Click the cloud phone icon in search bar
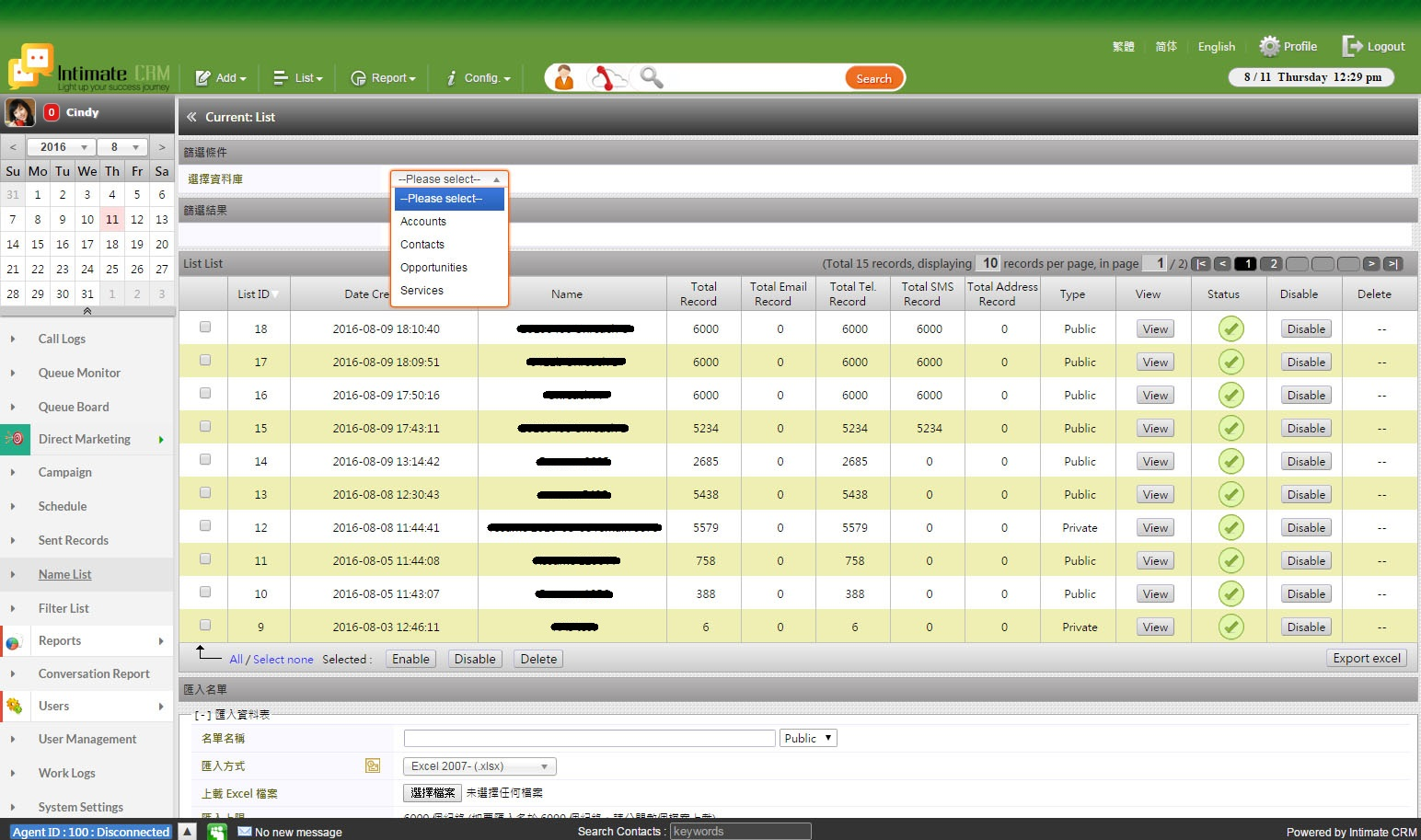Screen dimensions: 1421x840 607,78
